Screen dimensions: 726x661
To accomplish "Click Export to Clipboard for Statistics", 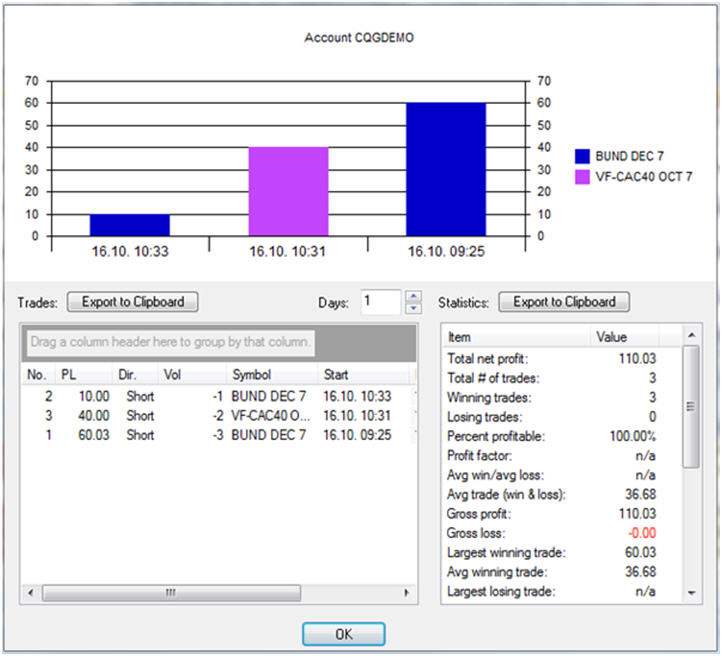I will pos(564,301).
